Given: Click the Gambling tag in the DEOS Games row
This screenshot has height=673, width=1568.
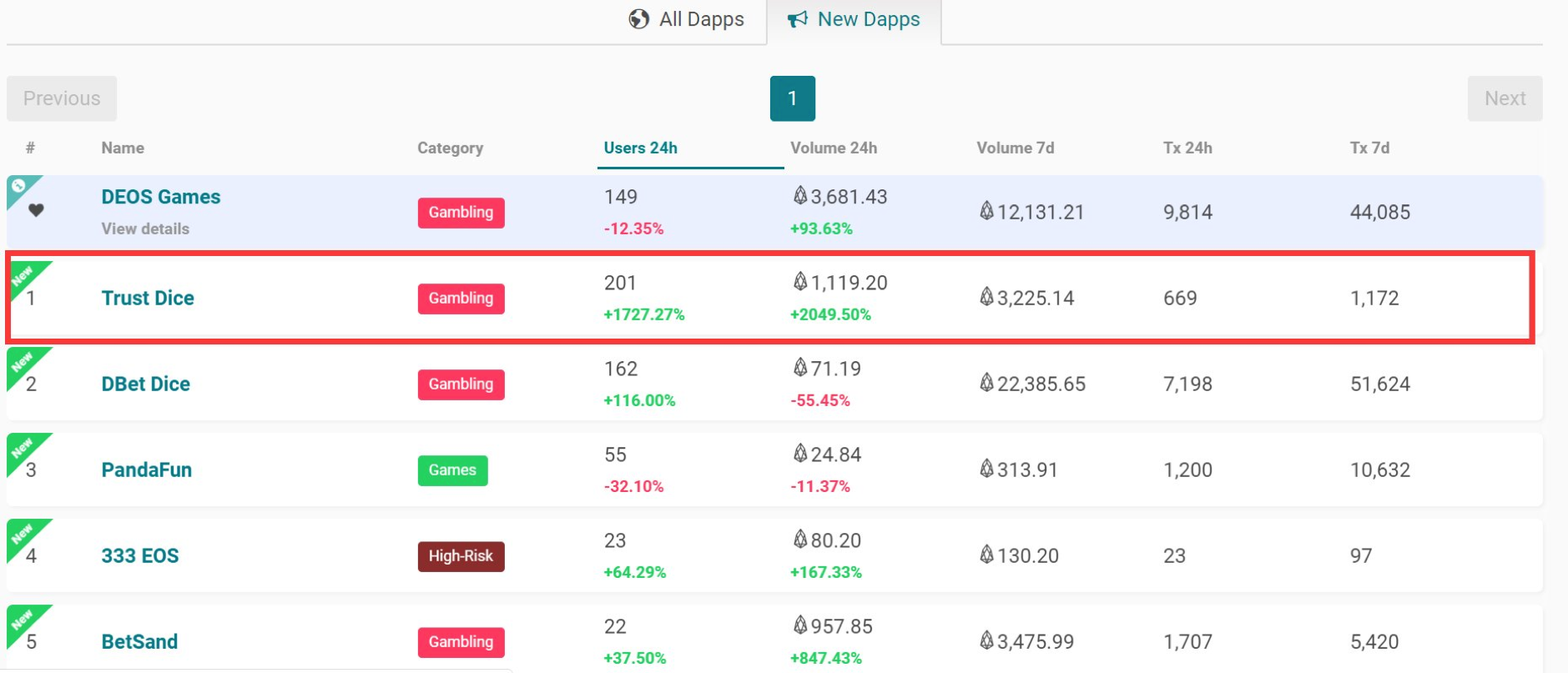Looking at the screenshot, I should pyautogui.click(x=461, y=213).
